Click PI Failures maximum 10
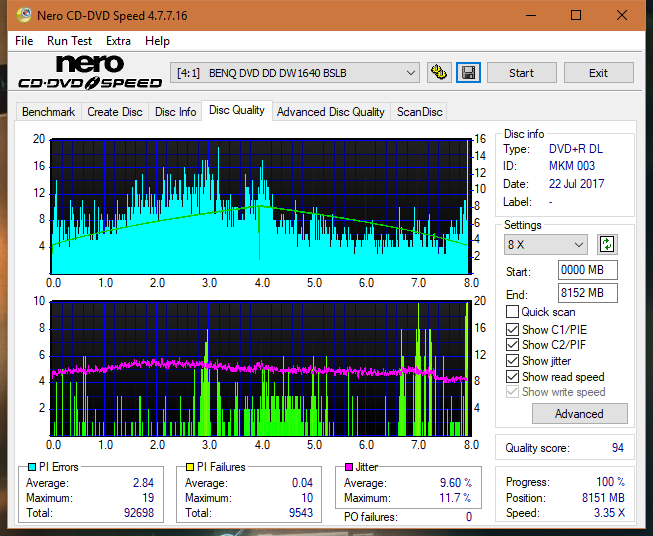 [307, 498]
